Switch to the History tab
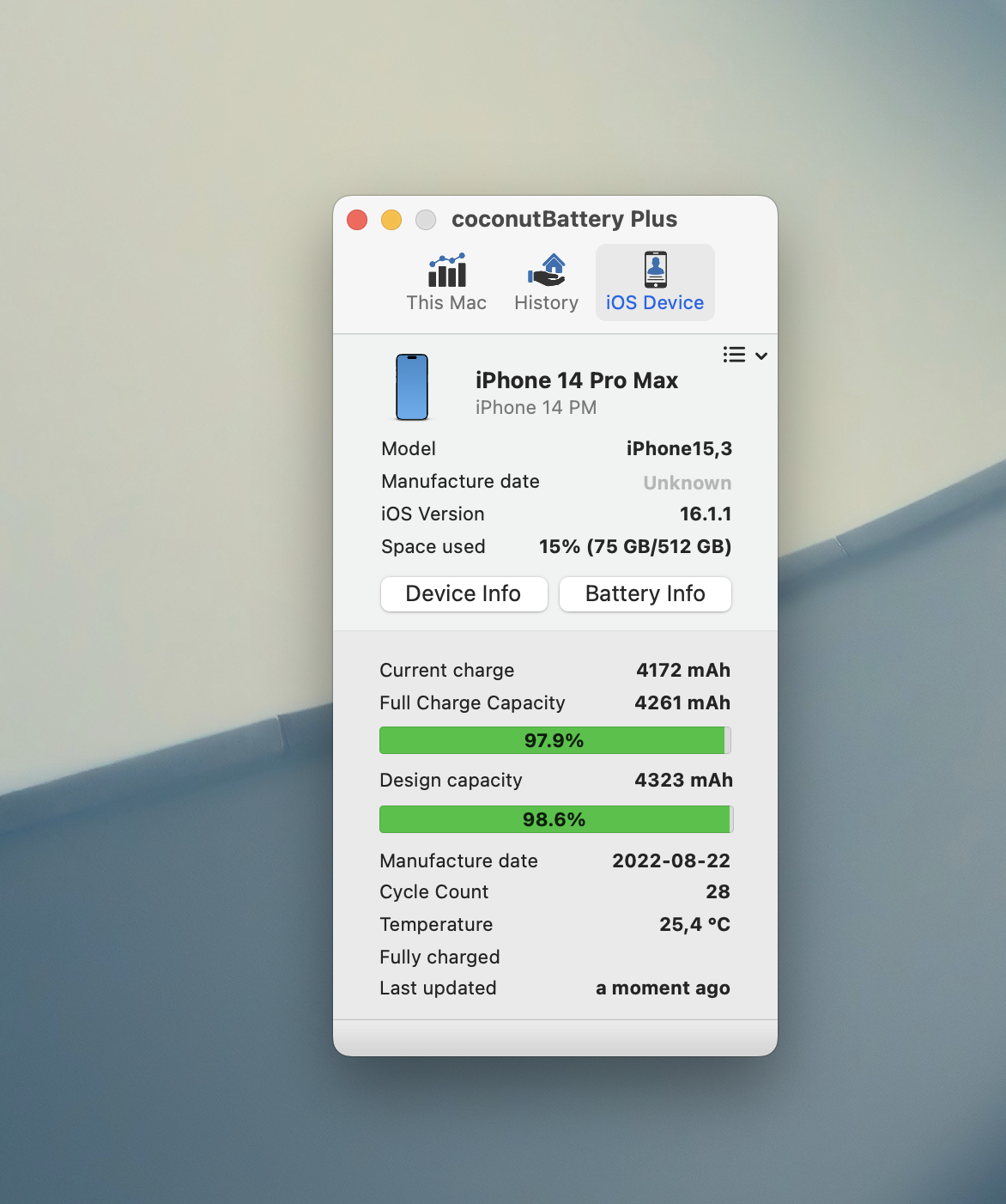Viewport: 1006px width, 1204px height. point(547,283)
